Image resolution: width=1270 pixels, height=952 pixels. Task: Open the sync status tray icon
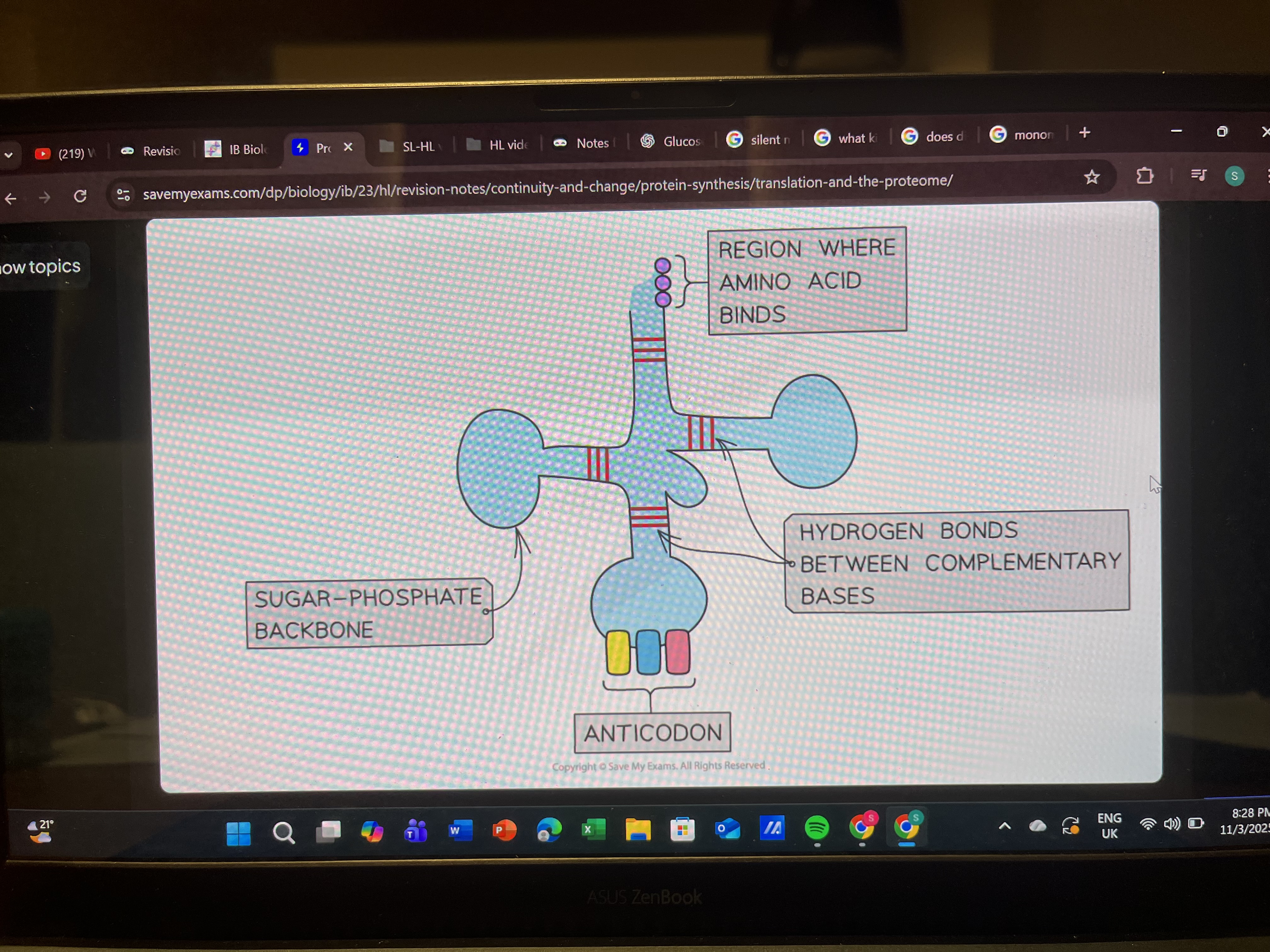click(x=1070, y=826)
